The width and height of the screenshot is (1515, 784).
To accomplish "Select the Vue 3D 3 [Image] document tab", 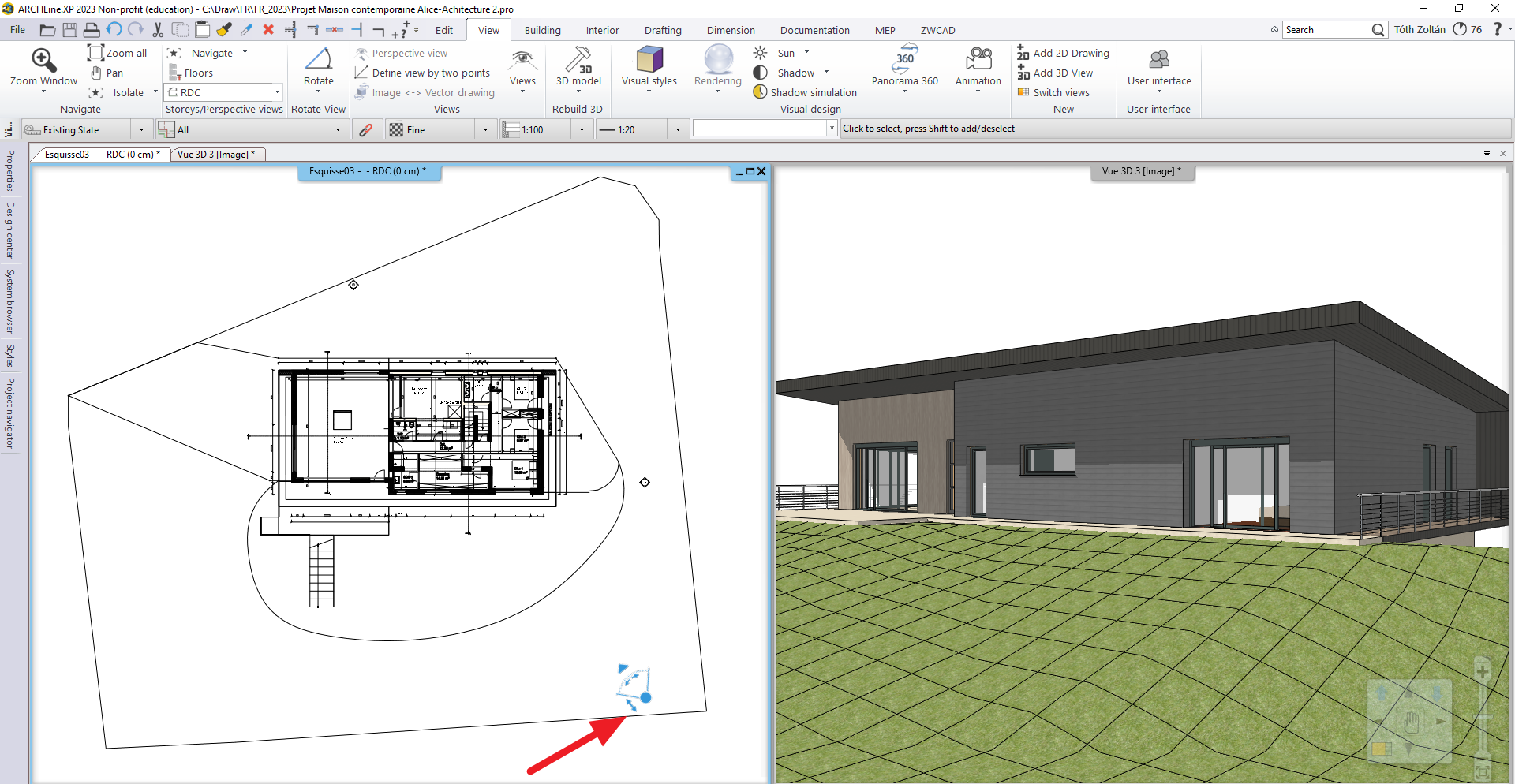I will coord(216,155).
